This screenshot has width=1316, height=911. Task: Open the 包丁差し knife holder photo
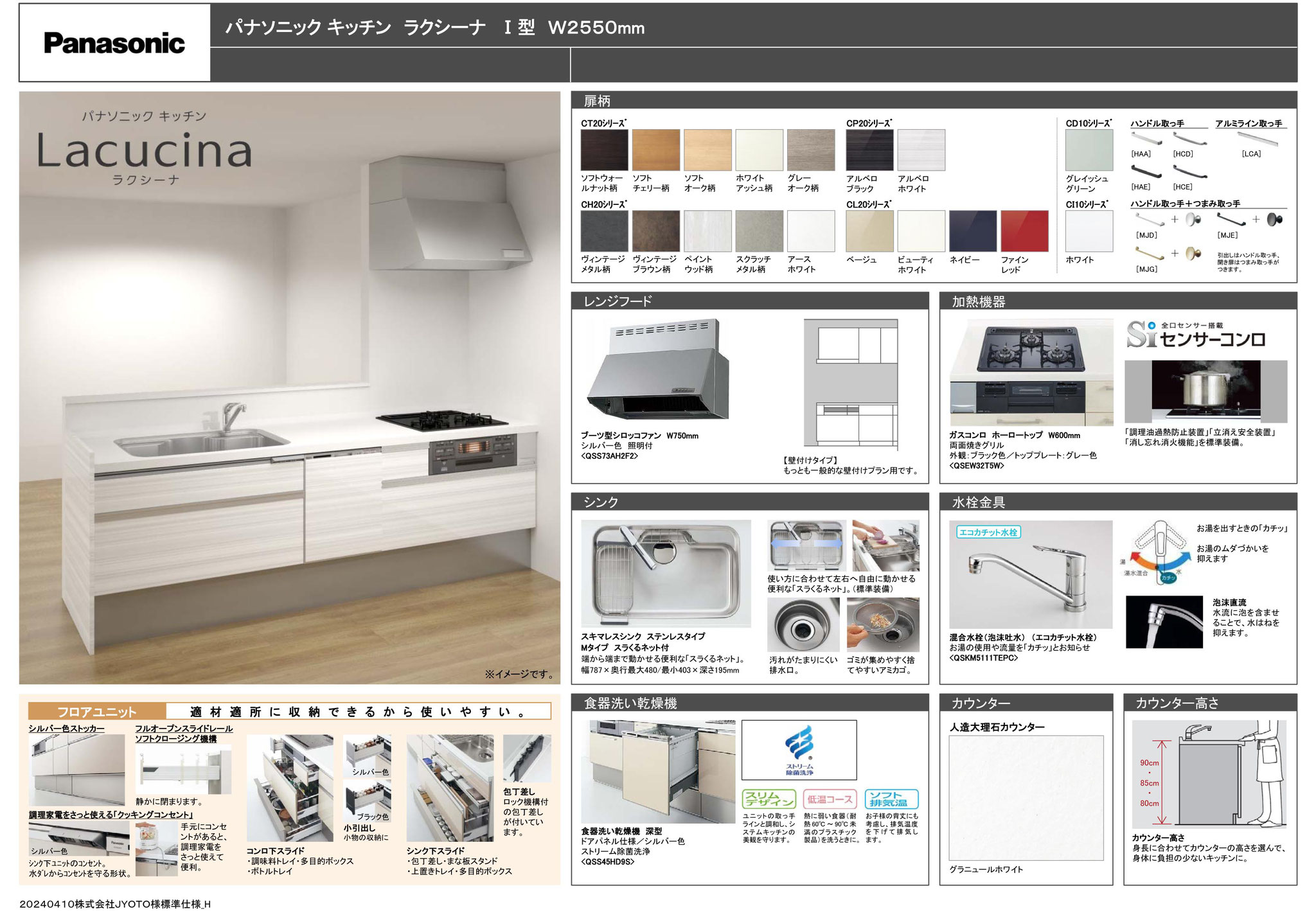[527, 758]
